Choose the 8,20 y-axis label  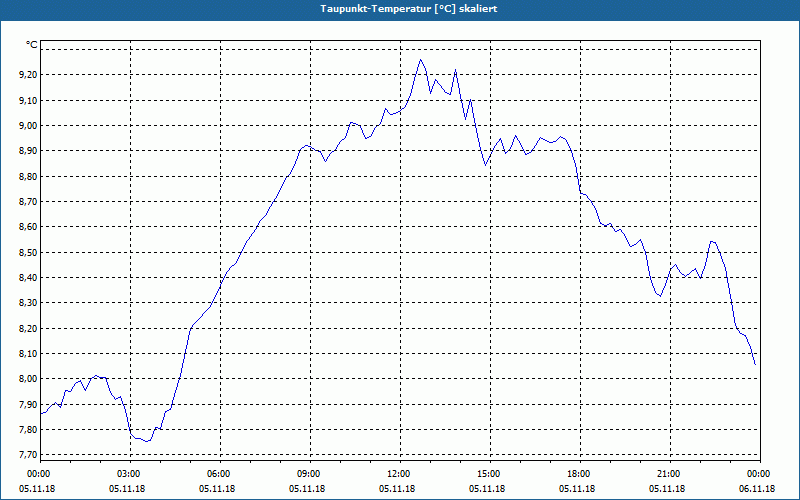28,329
